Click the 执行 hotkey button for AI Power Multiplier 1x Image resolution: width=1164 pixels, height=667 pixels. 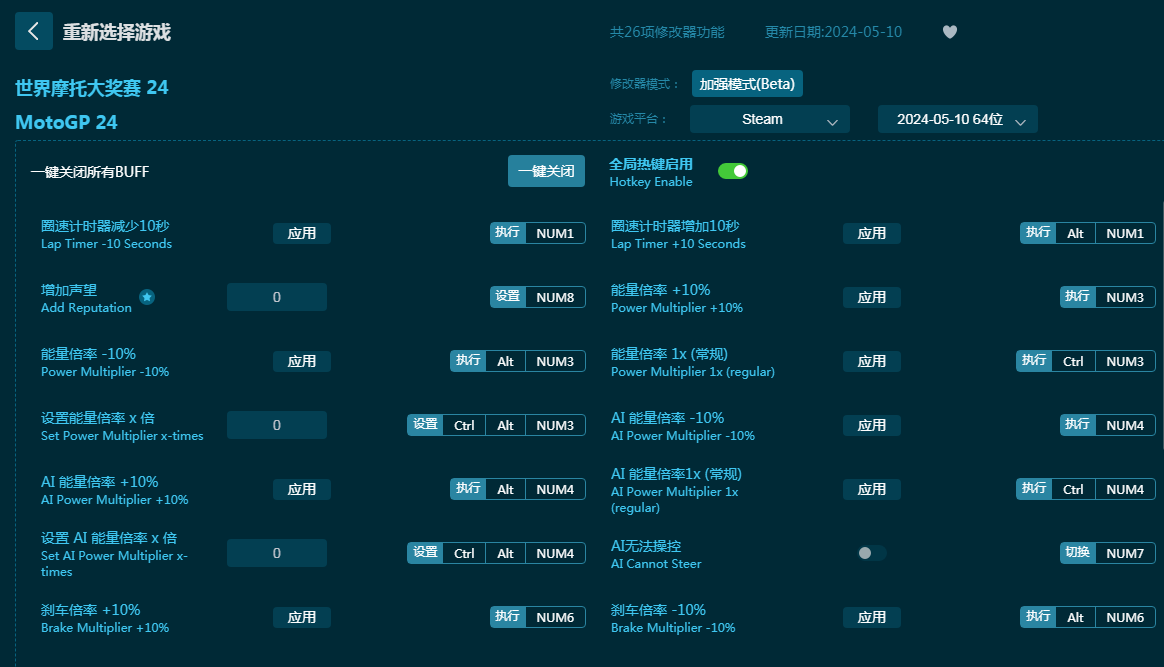1034,489
